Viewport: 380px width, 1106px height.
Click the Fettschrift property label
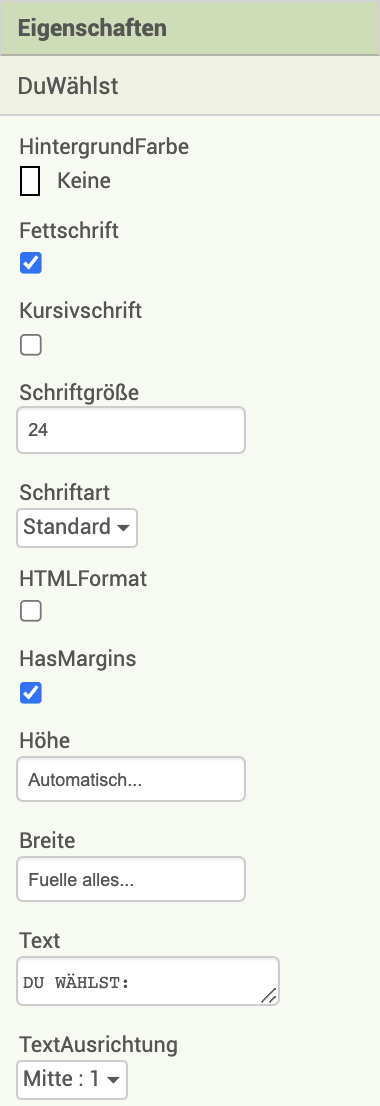(x=69, y=230)
